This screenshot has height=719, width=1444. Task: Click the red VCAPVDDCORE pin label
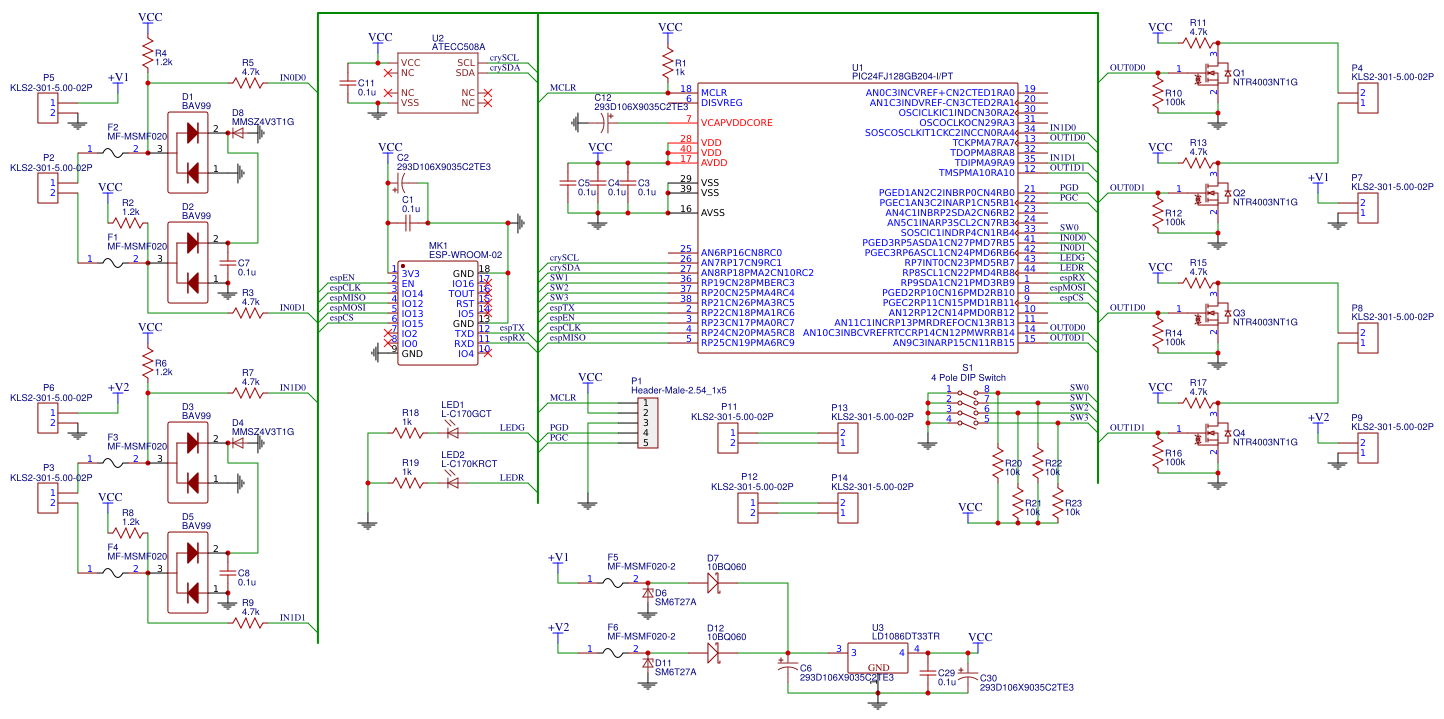[738, 123]
